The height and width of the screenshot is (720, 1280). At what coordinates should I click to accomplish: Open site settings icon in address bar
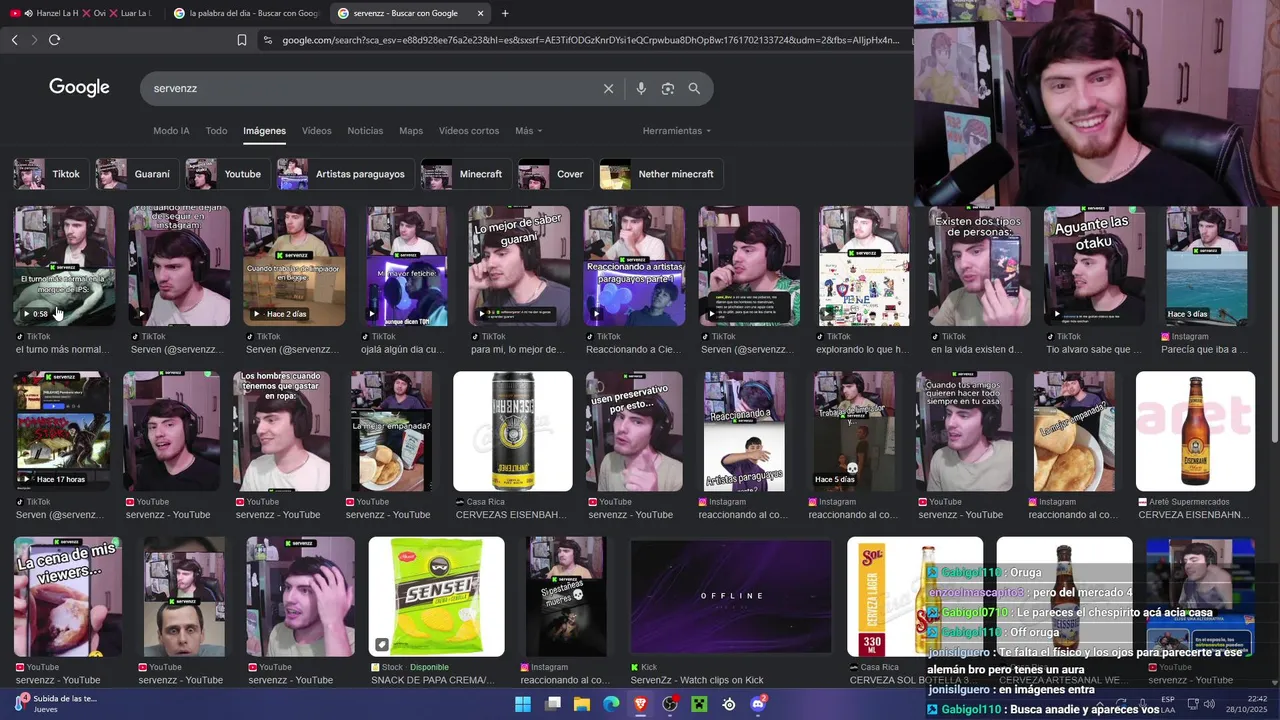[267, 40]
